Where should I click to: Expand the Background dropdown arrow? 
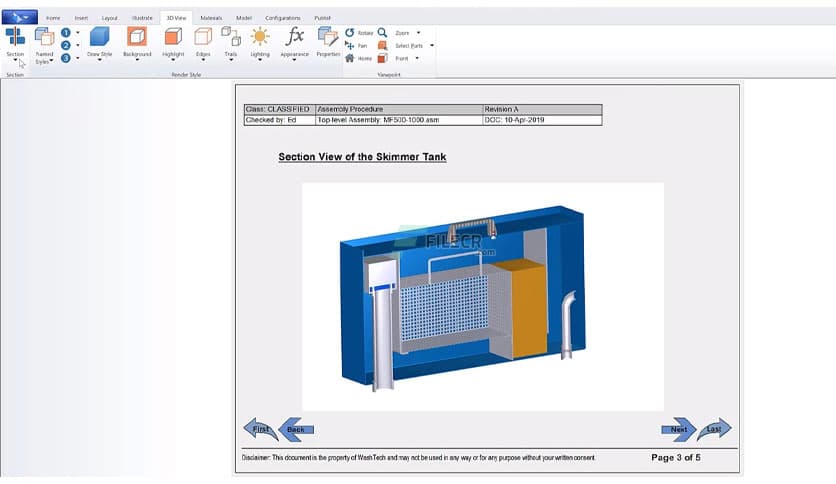pos(137,60)
